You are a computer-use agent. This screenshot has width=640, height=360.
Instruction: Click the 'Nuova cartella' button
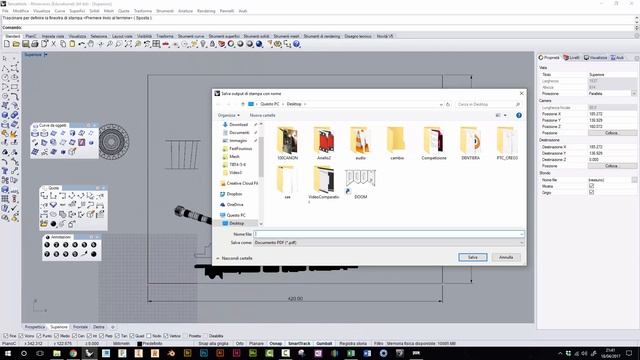coord(262,116)
